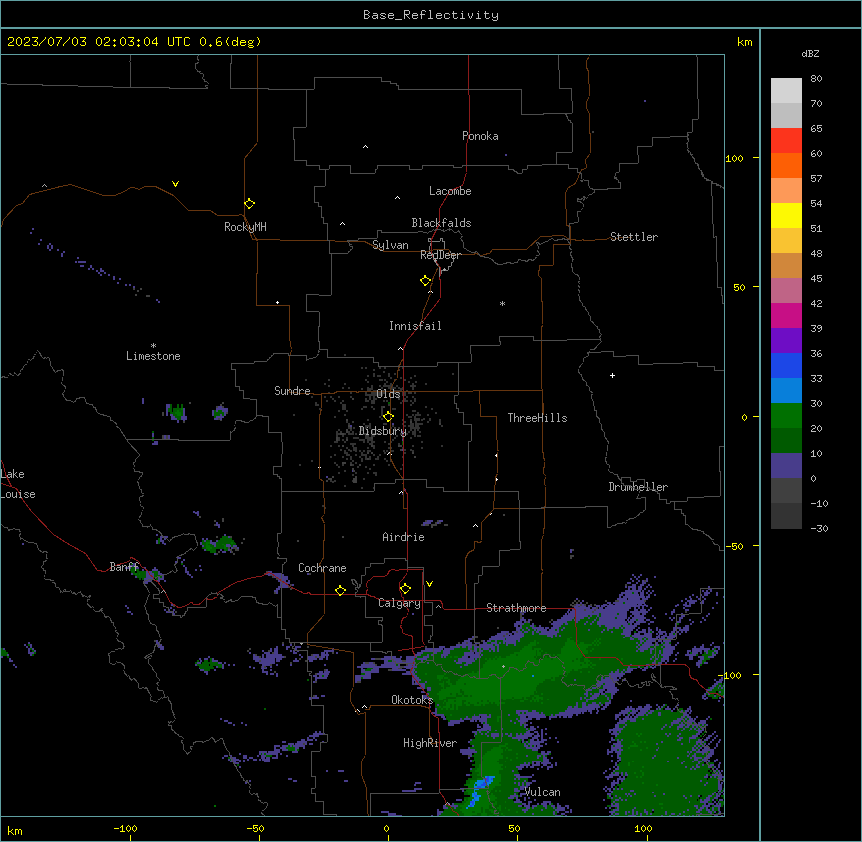Click the Limestone label

click(x=153, y=356)
